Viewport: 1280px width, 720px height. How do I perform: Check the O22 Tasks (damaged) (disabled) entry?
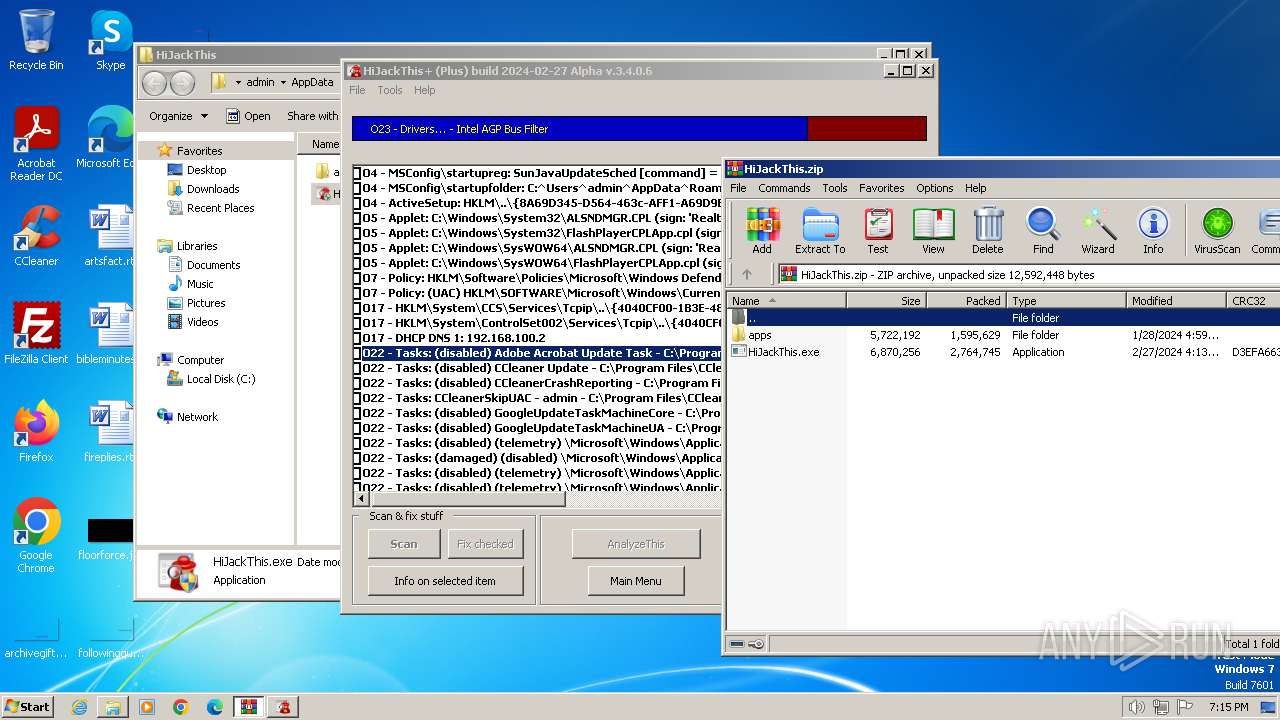(357, 458)
